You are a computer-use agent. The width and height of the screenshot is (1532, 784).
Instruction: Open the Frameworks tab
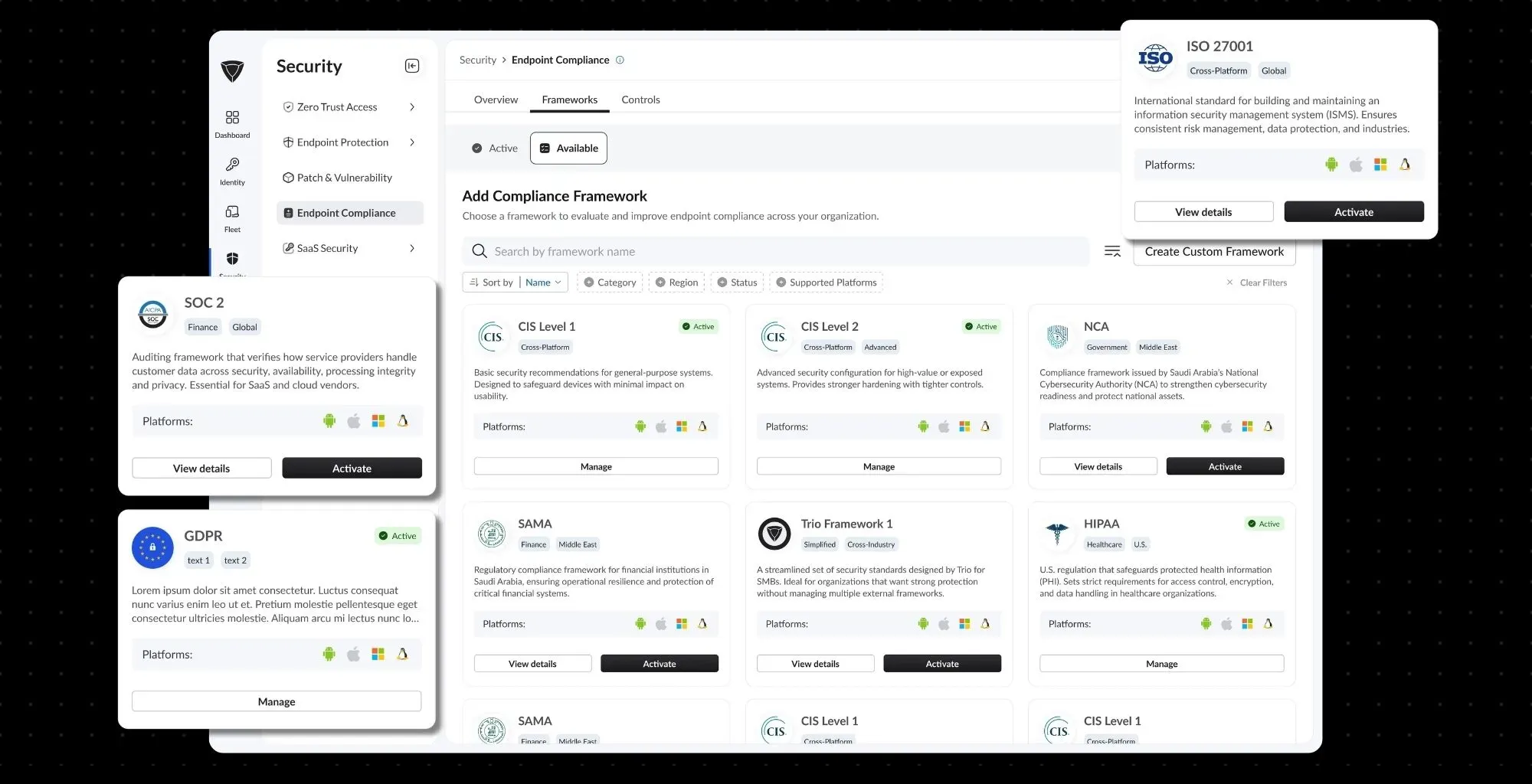point(570,100)
